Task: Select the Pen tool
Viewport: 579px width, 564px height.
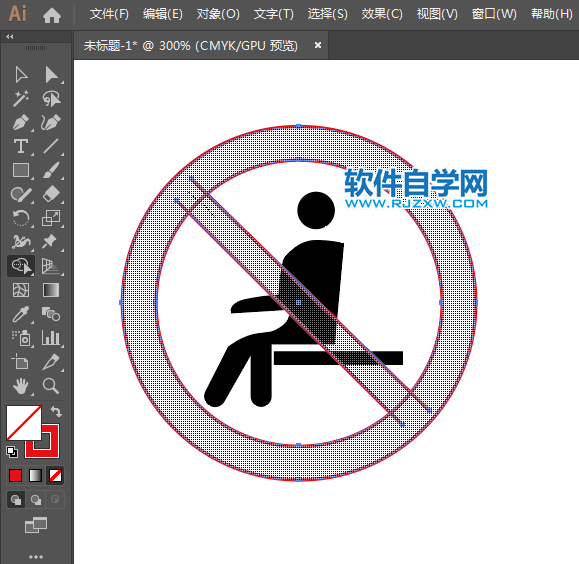Action: pyautogui.click(x=21, y=123)
